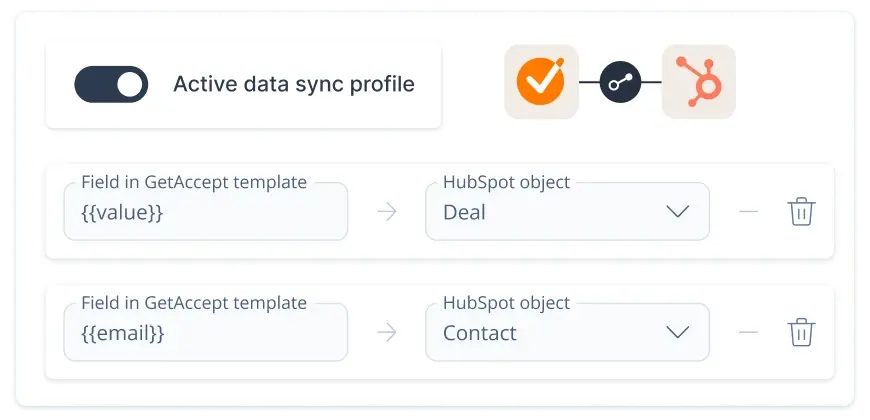Click the {{value}} template field input
The image size is (870, 420).
pos(206,211)
